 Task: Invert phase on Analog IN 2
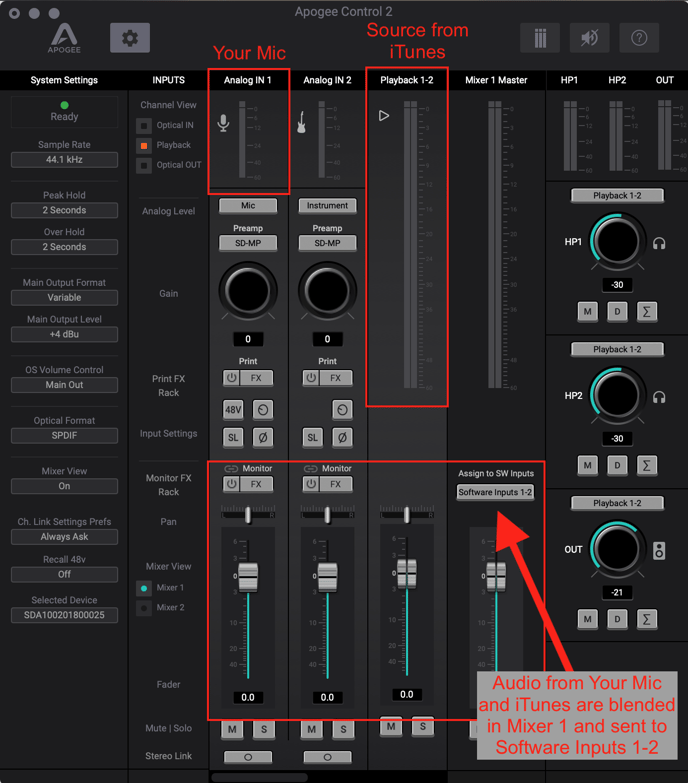[342, 438]
